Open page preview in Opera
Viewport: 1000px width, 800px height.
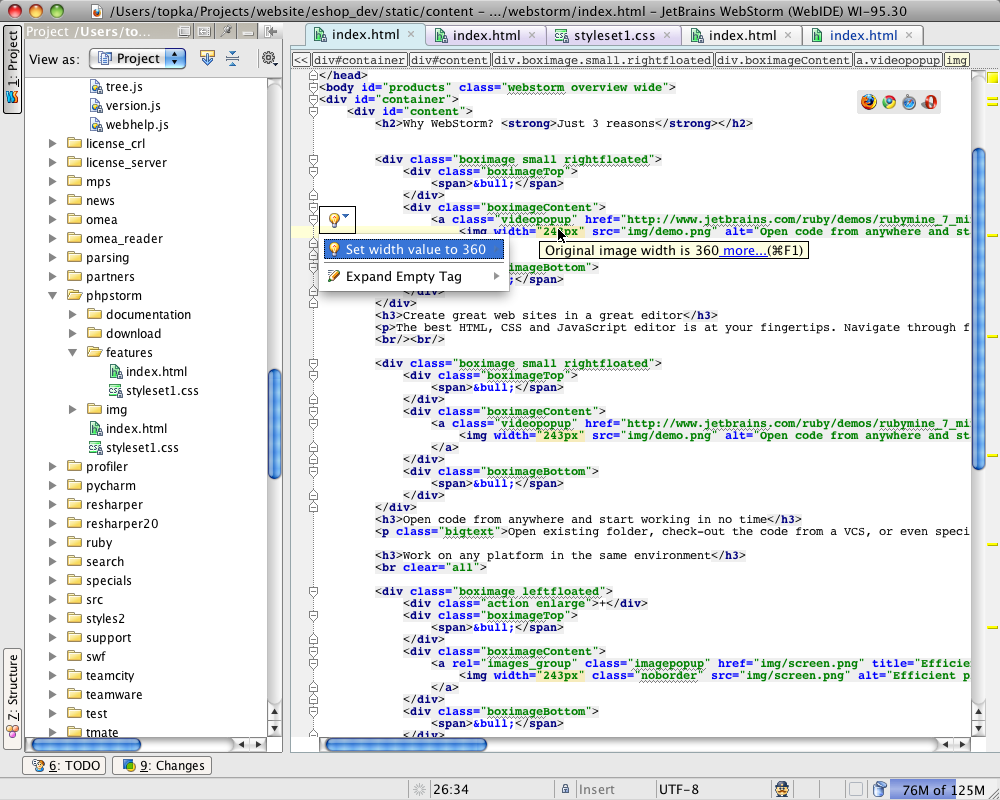[x=929, y=102]
